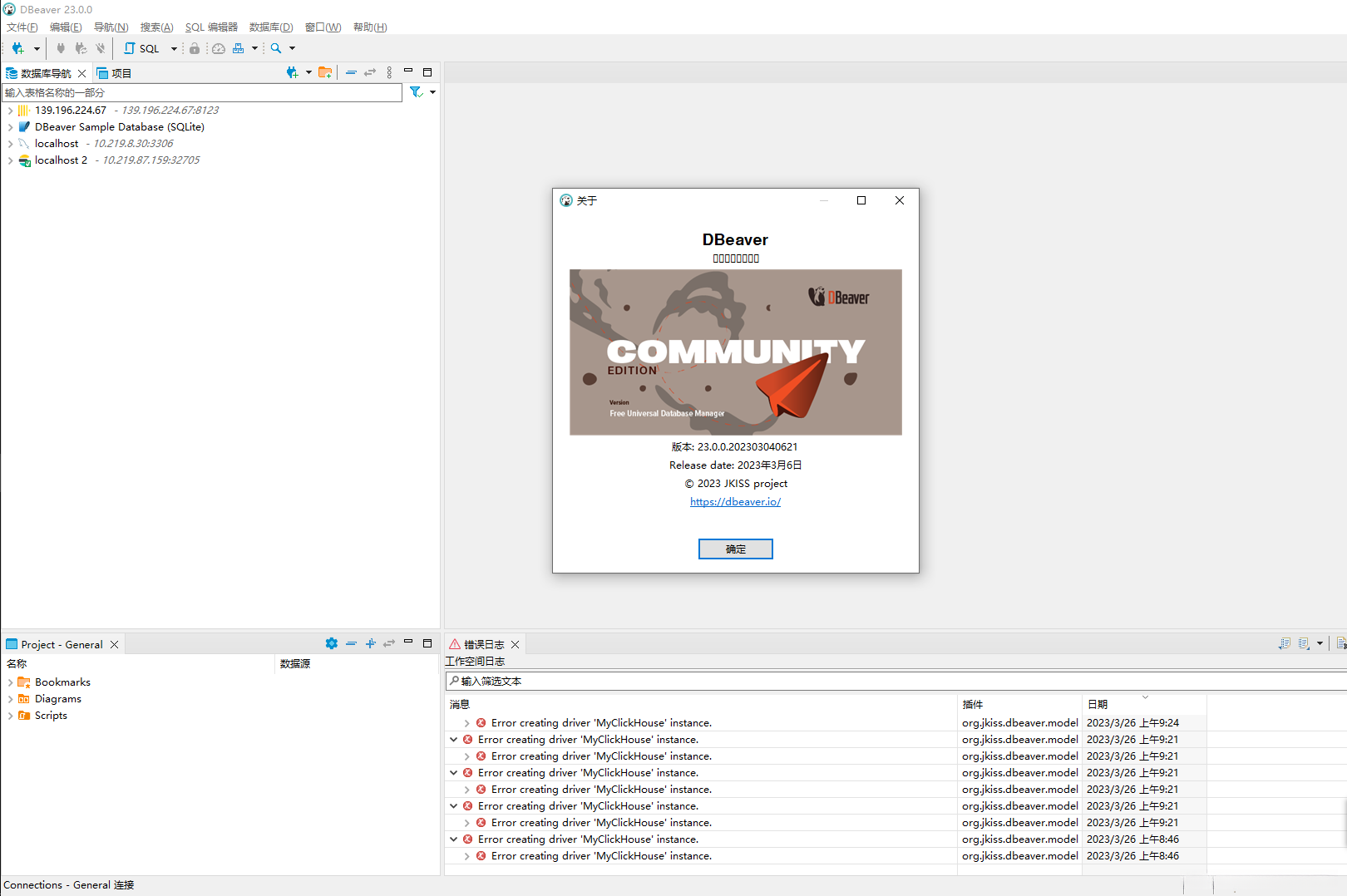Click 确定 in the About dialog

pyautogui.click(x=736, y=549)
